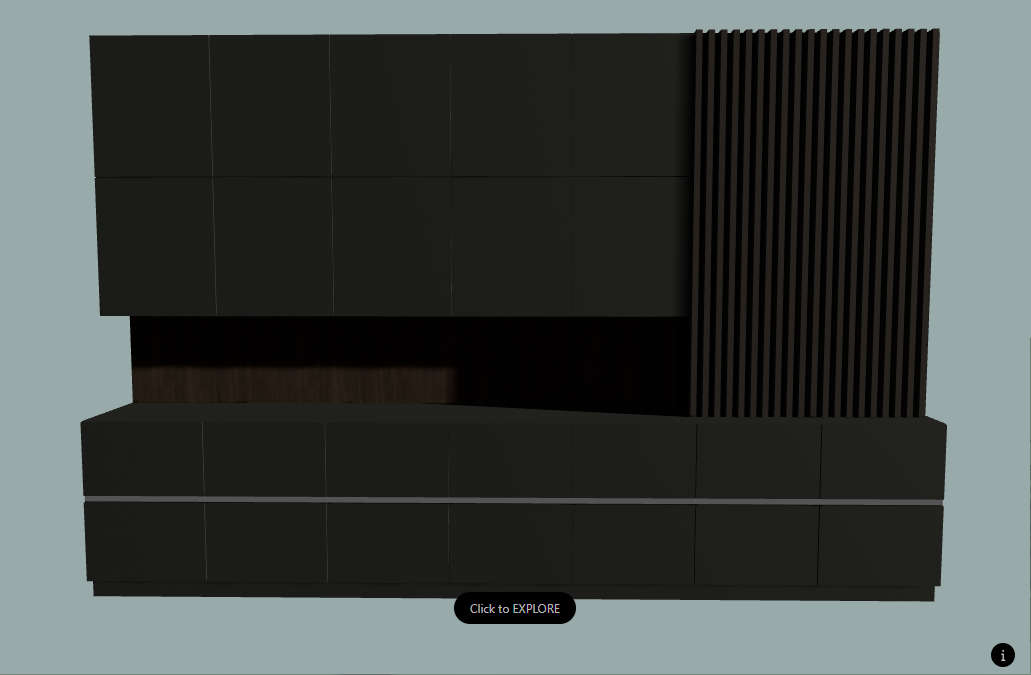
Task: Select the second-row upper door on the left
Action: tap(148, 245)
